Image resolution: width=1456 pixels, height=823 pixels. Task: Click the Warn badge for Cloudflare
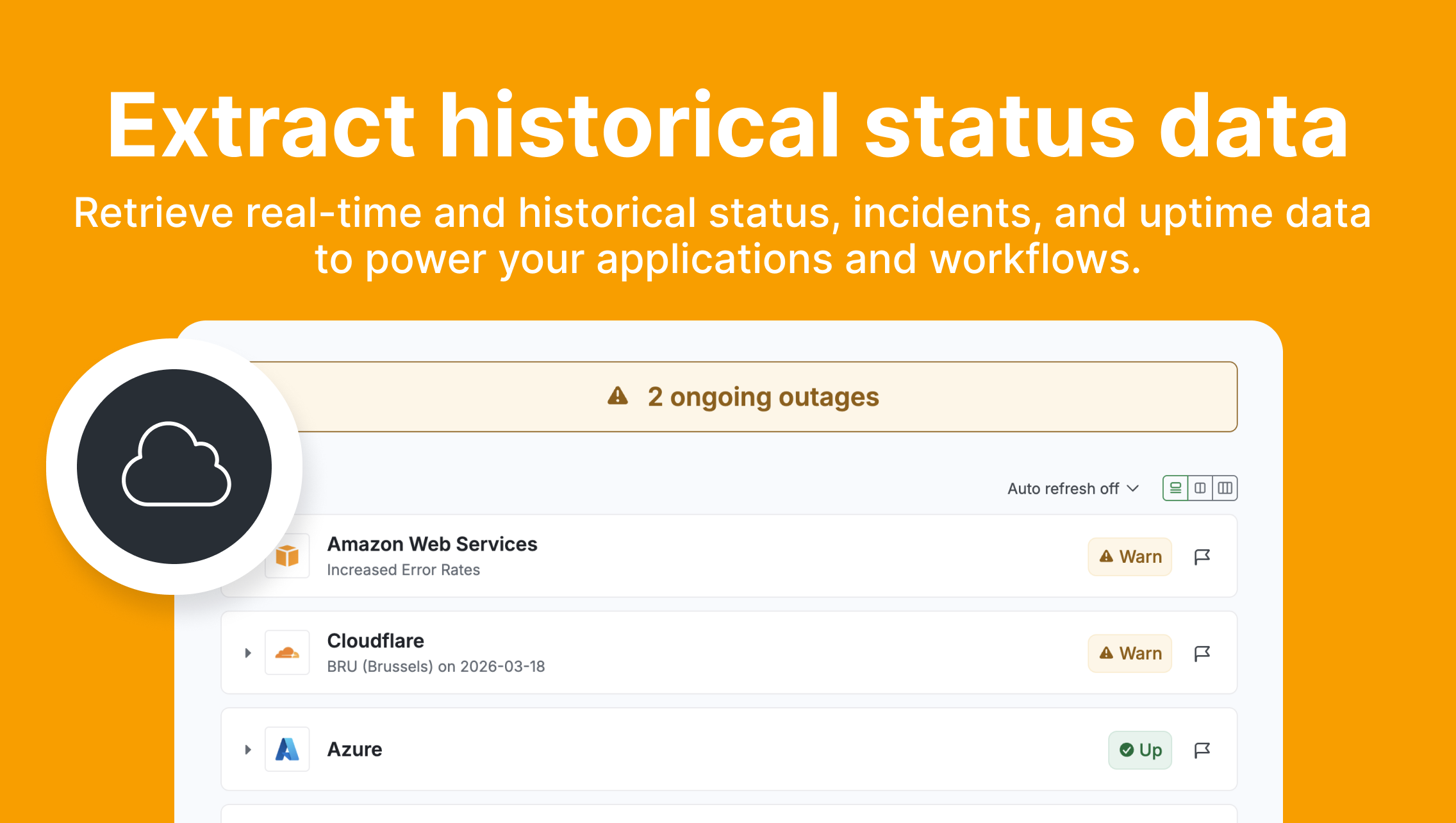point(1130,653)
